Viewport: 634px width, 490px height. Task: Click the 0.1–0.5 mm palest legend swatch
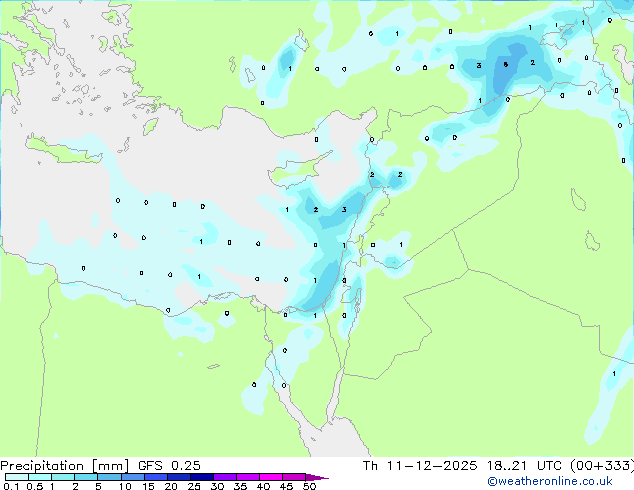pyautogui.click(x=17, y=477)
